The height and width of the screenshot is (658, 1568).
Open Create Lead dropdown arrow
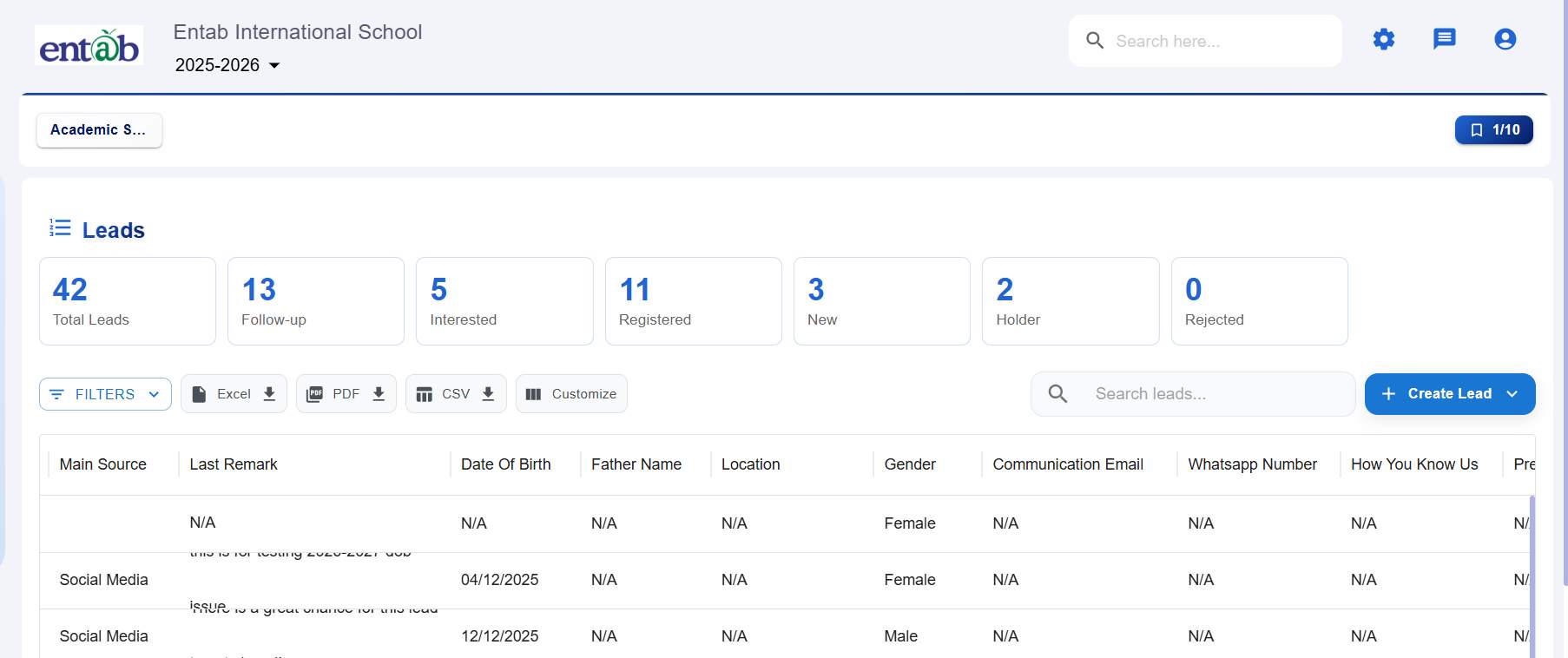[1512, 394]
